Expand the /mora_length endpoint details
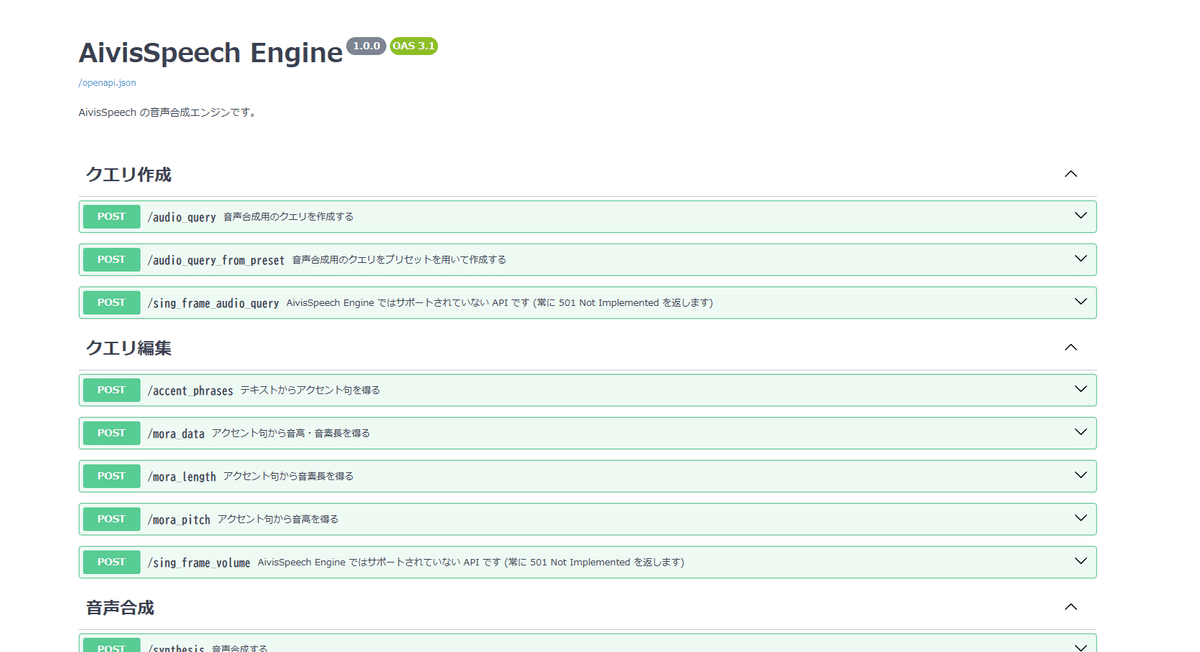Screen dimensions: 1200x652 (1080, 475)
